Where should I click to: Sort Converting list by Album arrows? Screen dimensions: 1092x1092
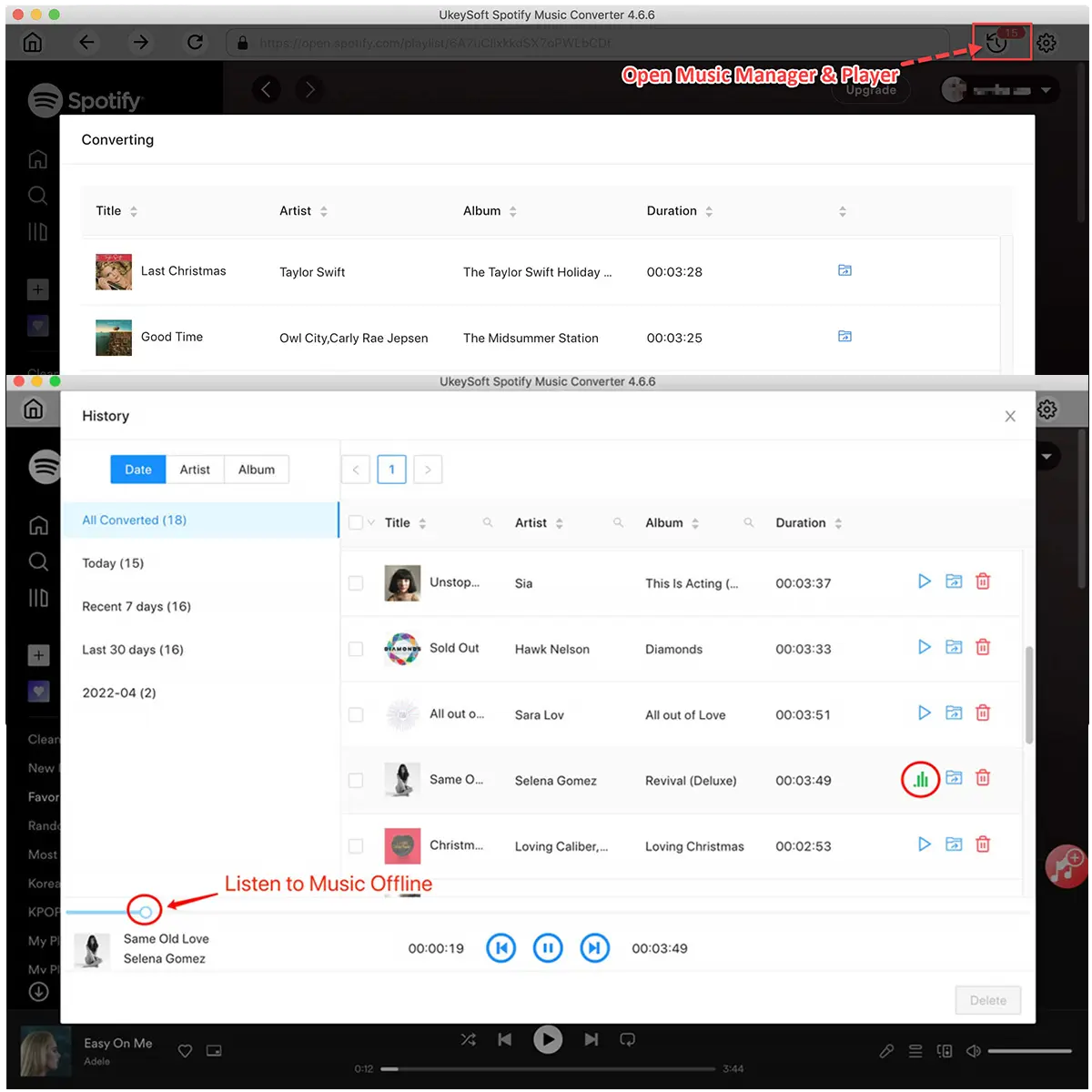(x=513, y=211)
